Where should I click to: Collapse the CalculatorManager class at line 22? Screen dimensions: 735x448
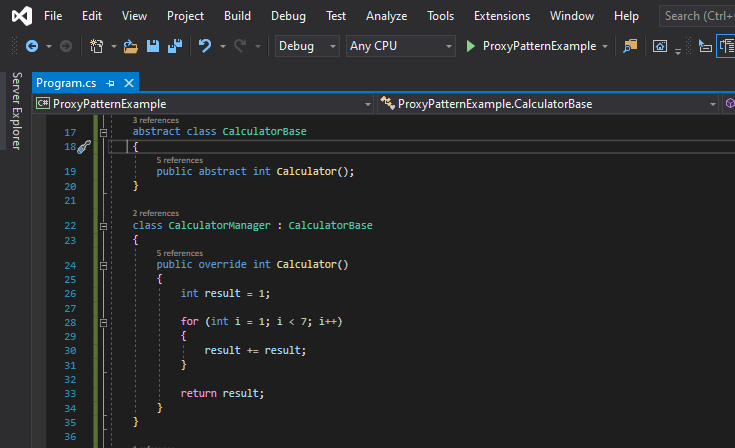(104, 226)
